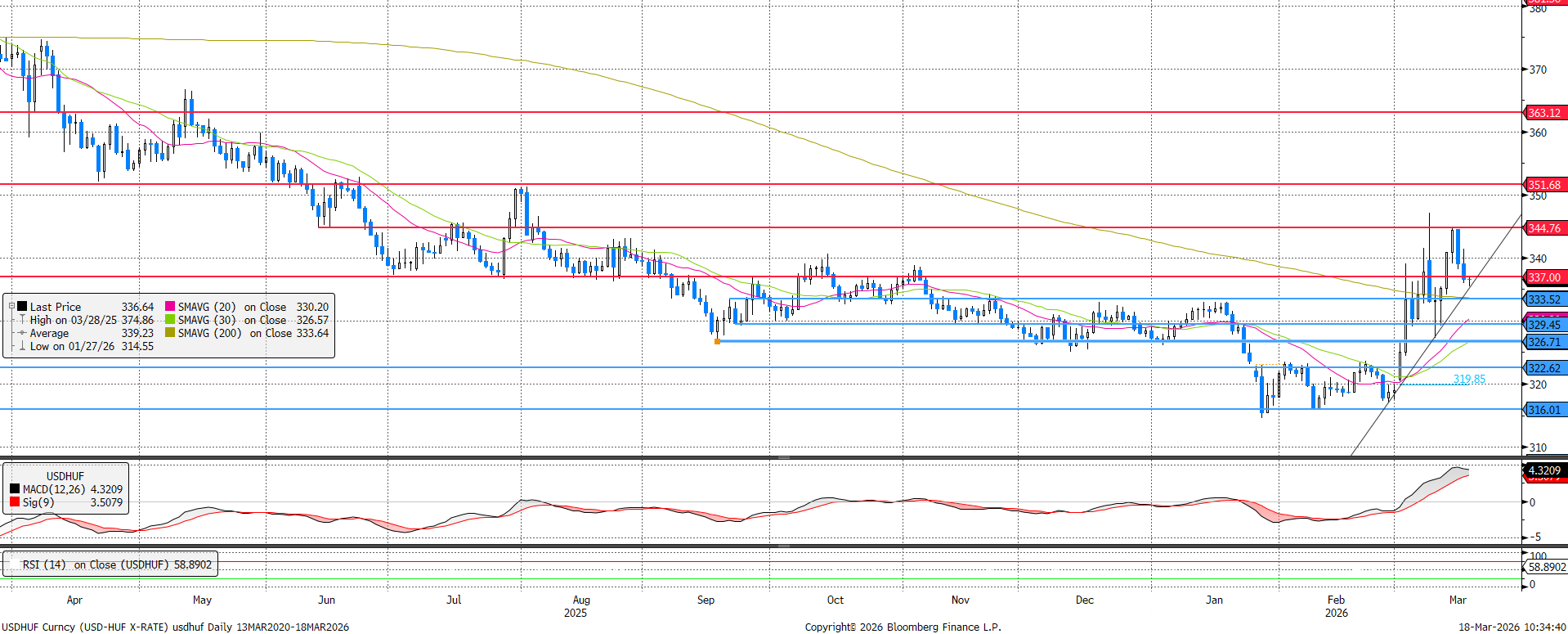Click the 333.52 blue support level tag
Image resolution: width=1568 pixels, height=634 pixels.
(1544, 299)
